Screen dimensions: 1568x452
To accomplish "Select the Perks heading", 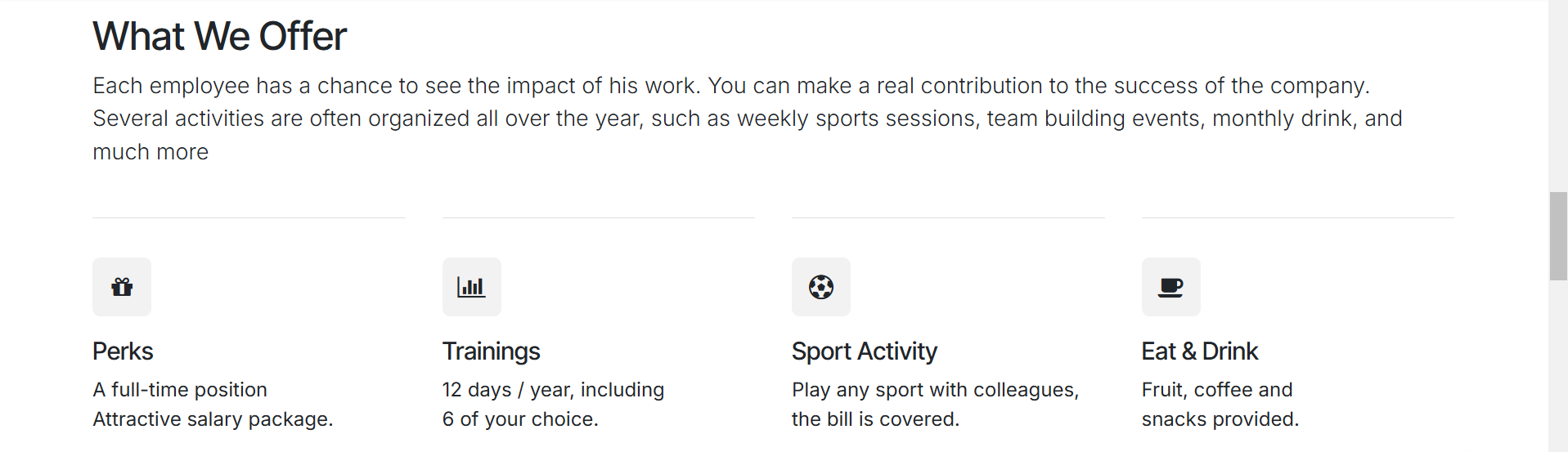I will [x=123, y=351].
